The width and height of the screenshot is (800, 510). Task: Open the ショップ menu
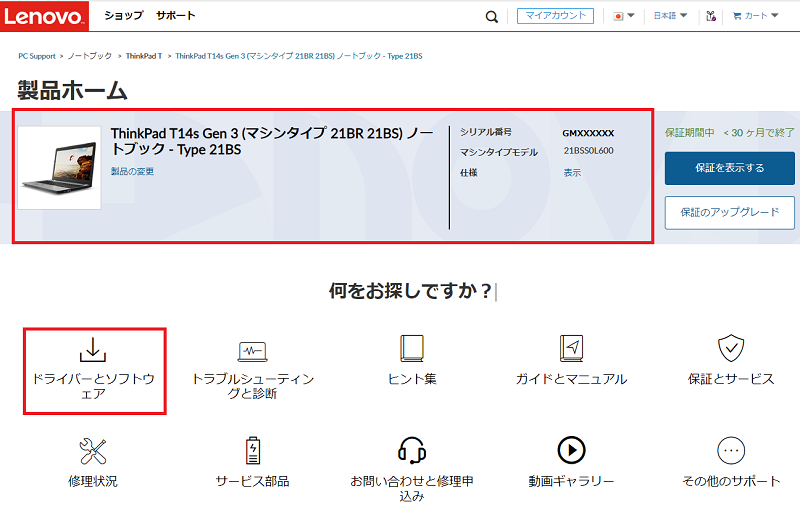[124, 15]
